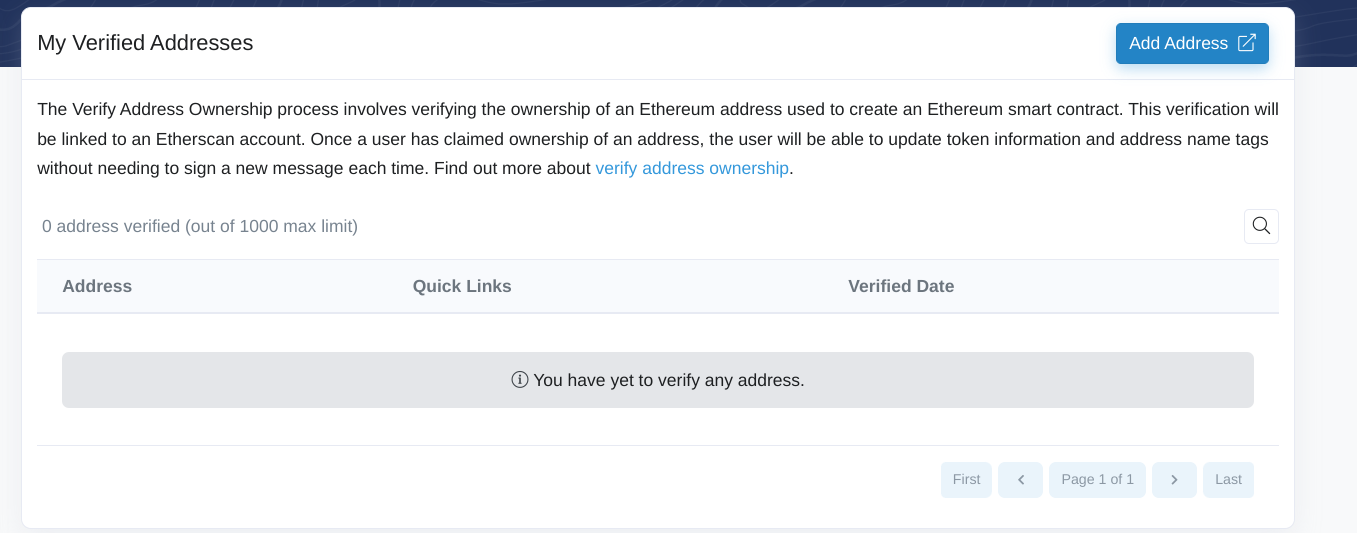Click the info circle icon in the empty notice

[x=519, y=380]
